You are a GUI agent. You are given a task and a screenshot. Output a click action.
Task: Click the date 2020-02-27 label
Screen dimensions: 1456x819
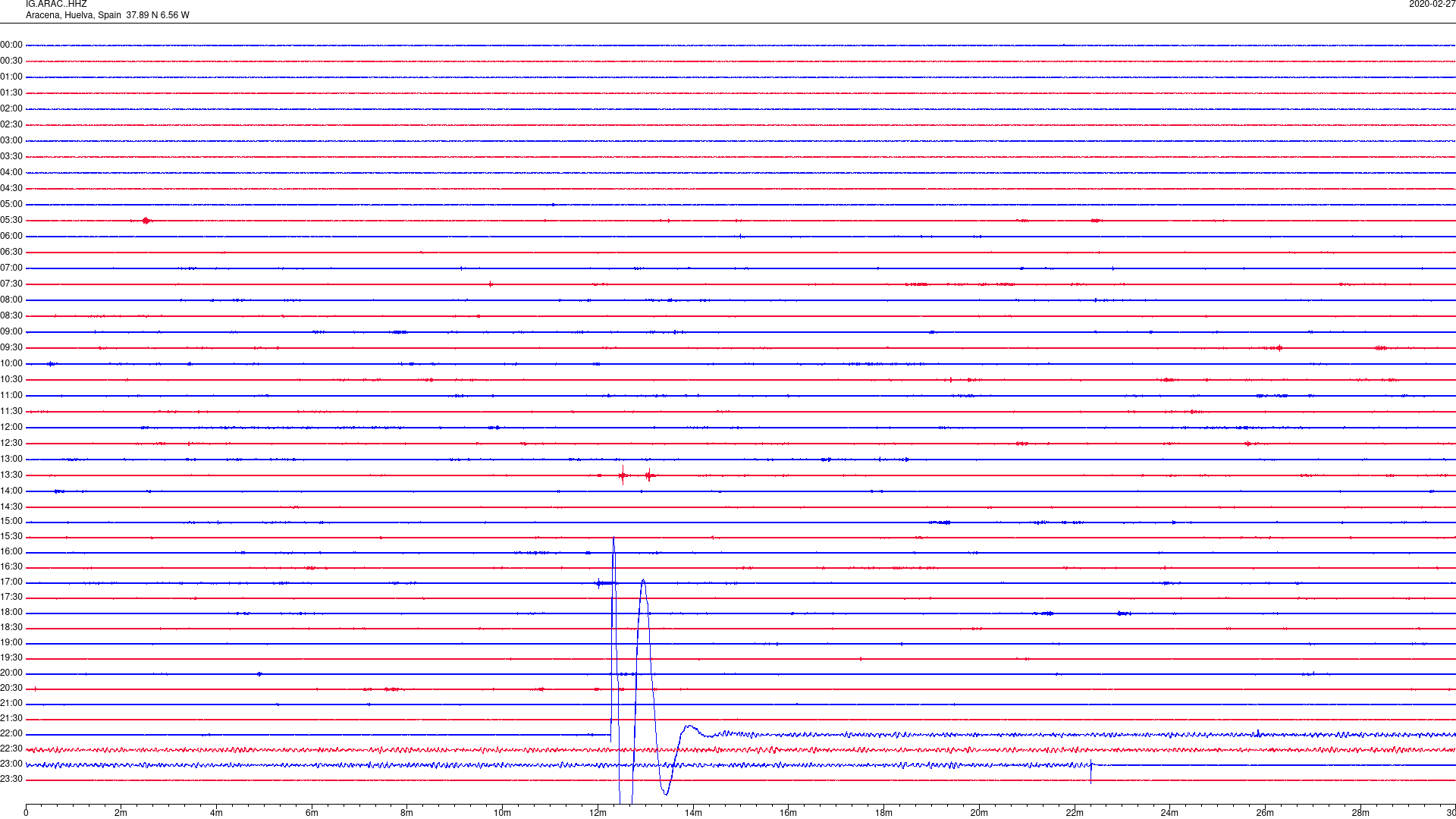[1432, 4]
